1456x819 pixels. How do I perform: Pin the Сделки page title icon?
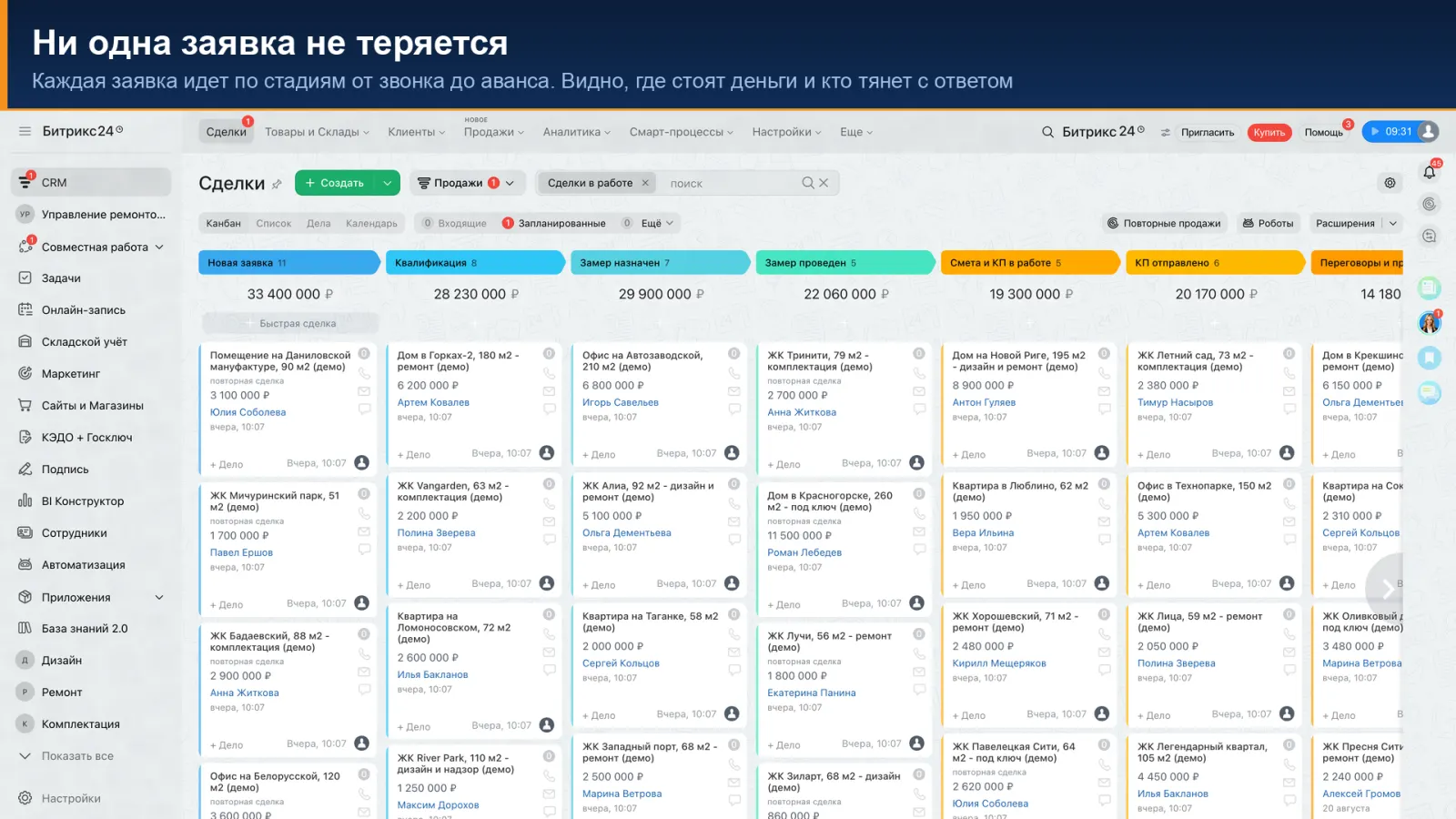(277, 184)
